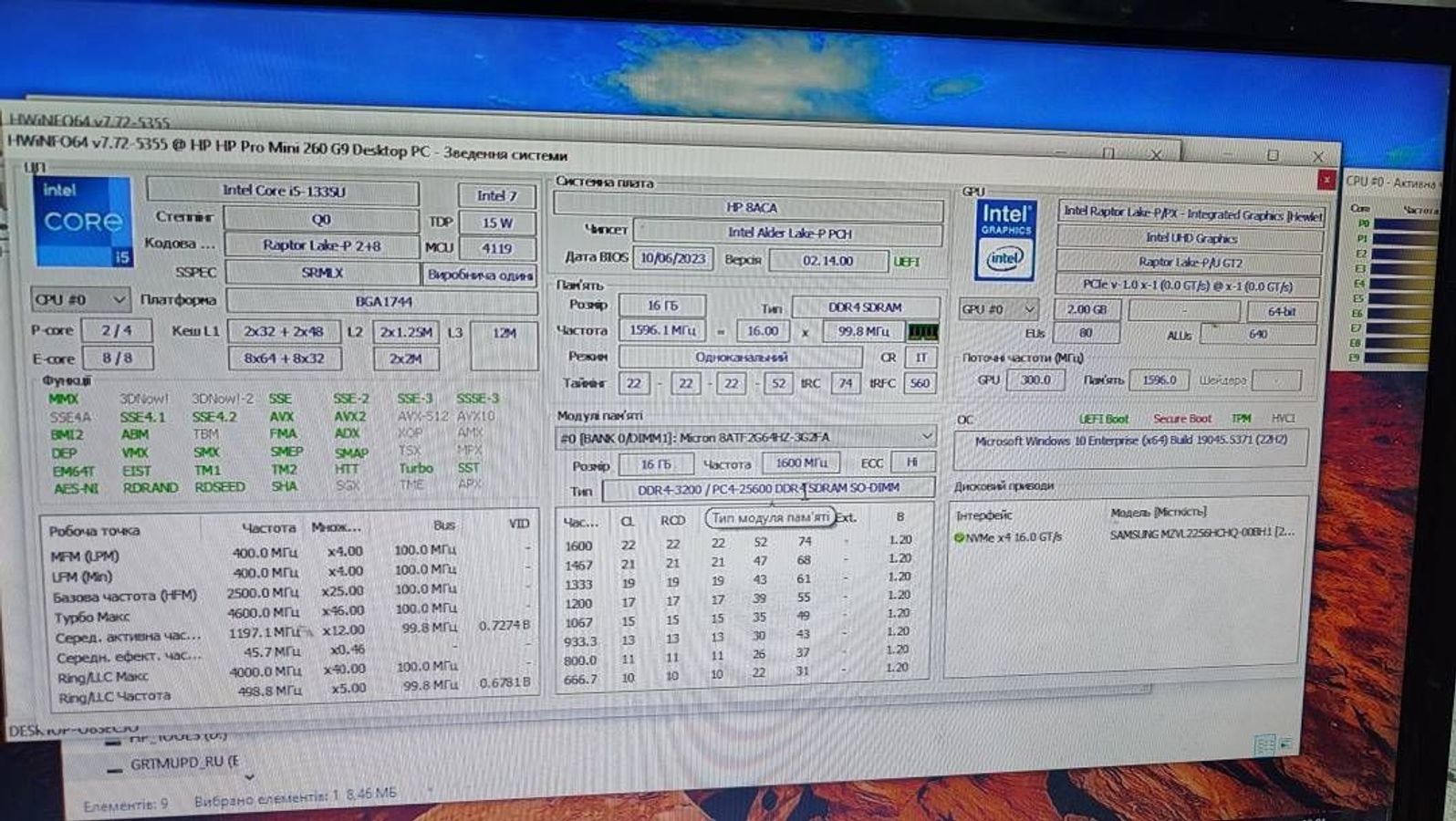Click the Intel Core i5 logo
1456x821 pixels.
(83, 222)
